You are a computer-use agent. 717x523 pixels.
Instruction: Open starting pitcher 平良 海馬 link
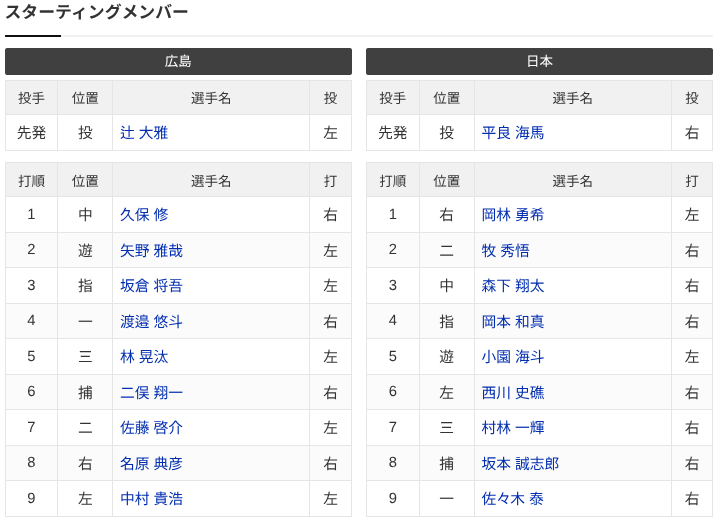(513, 133)
